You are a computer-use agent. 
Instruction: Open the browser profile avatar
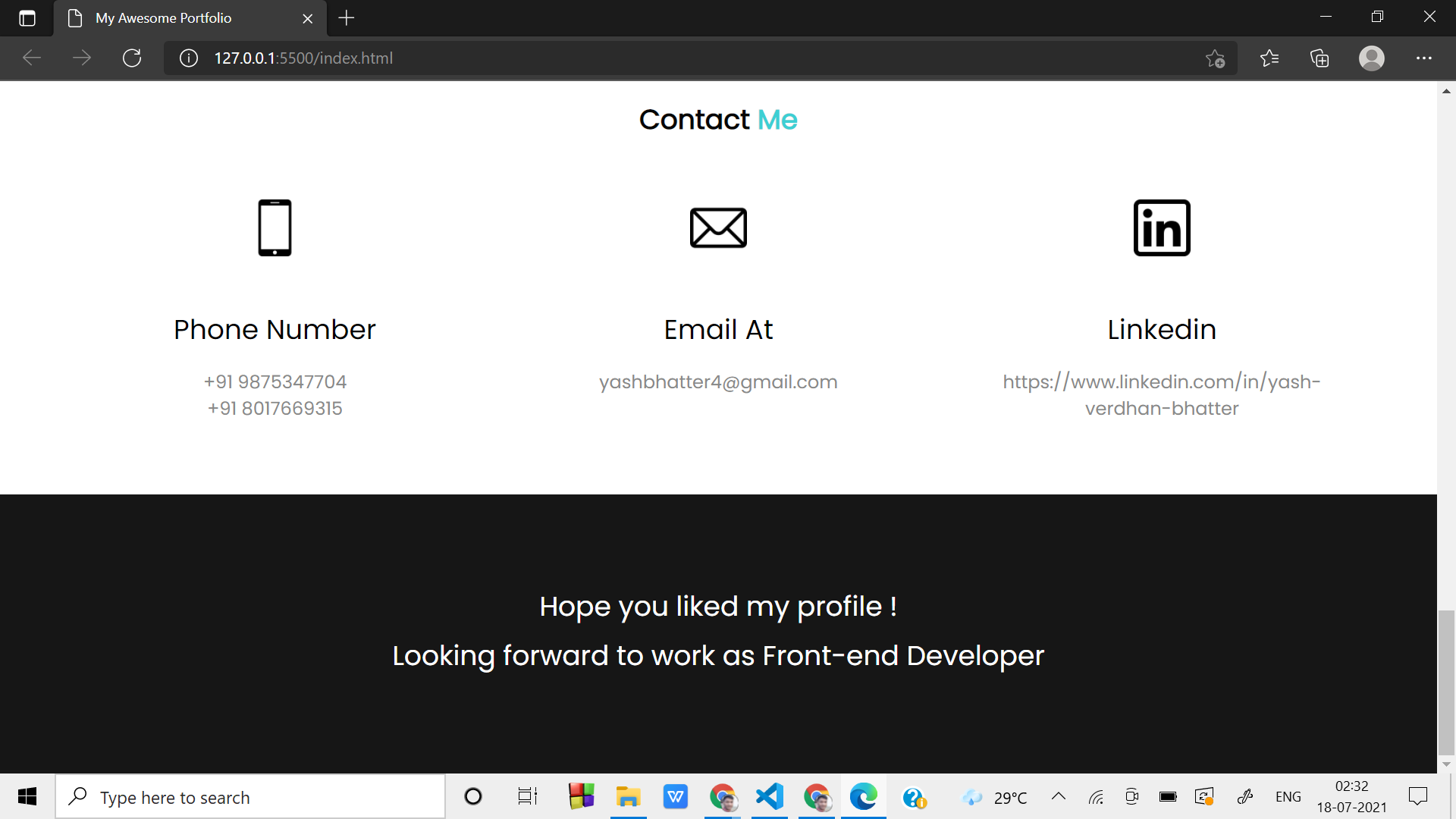click(x=1371, y=58)
